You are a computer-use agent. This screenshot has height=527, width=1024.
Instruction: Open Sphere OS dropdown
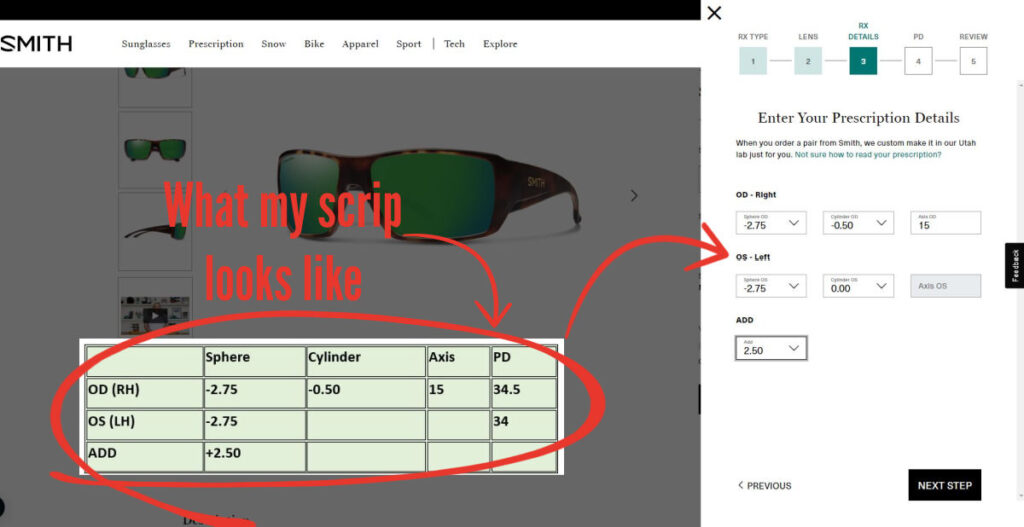click(771, 286)
